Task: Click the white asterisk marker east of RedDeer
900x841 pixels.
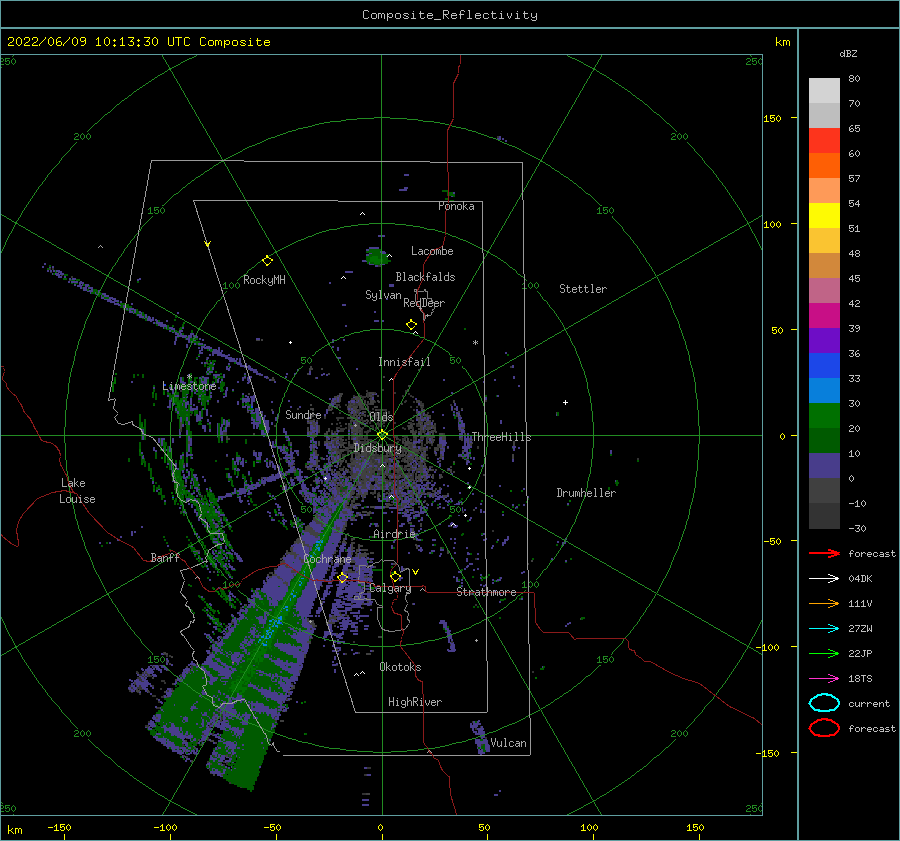Action: [475, 343]
